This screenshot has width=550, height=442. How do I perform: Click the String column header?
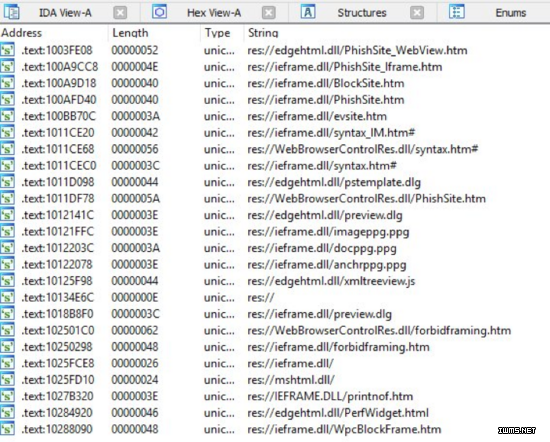coord(263,33)
